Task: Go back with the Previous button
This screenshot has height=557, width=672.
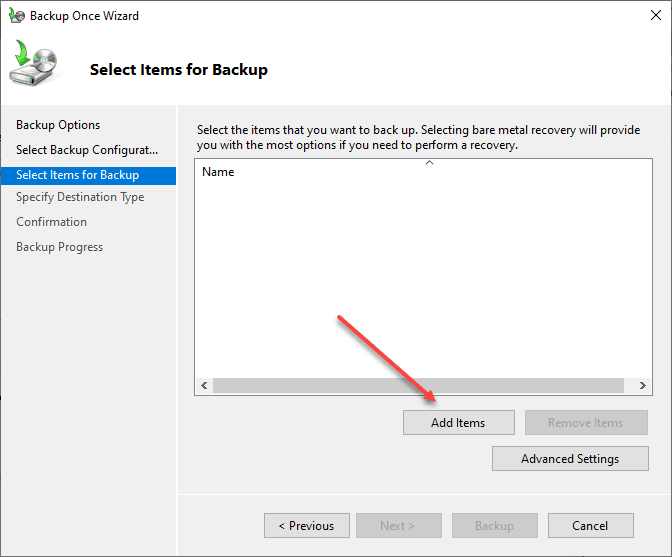Action: click(x=306, y=526)
